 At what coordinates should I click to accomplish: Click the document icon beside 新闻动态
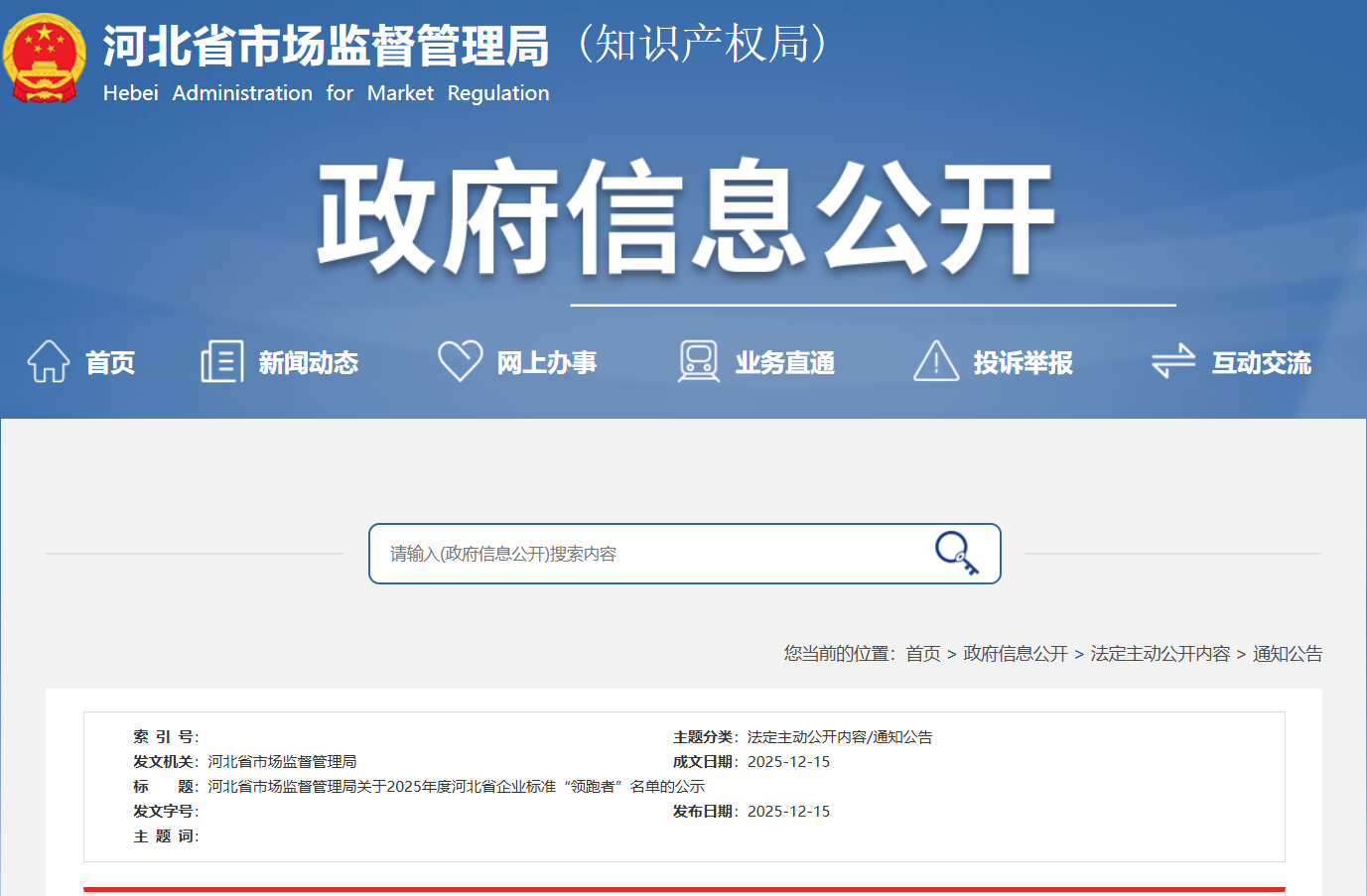[x=221, y=361]
